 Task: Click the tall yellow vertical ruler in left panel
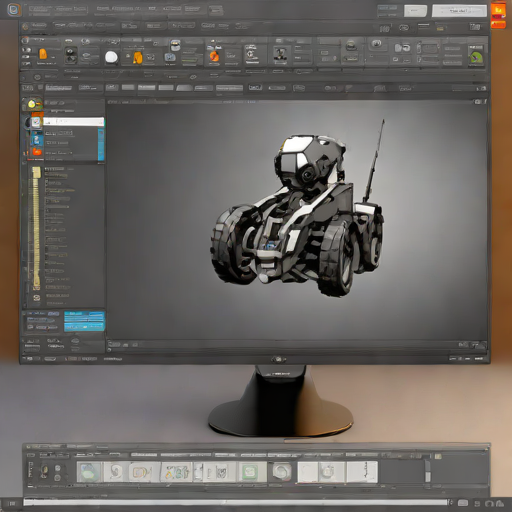point(36,228)
